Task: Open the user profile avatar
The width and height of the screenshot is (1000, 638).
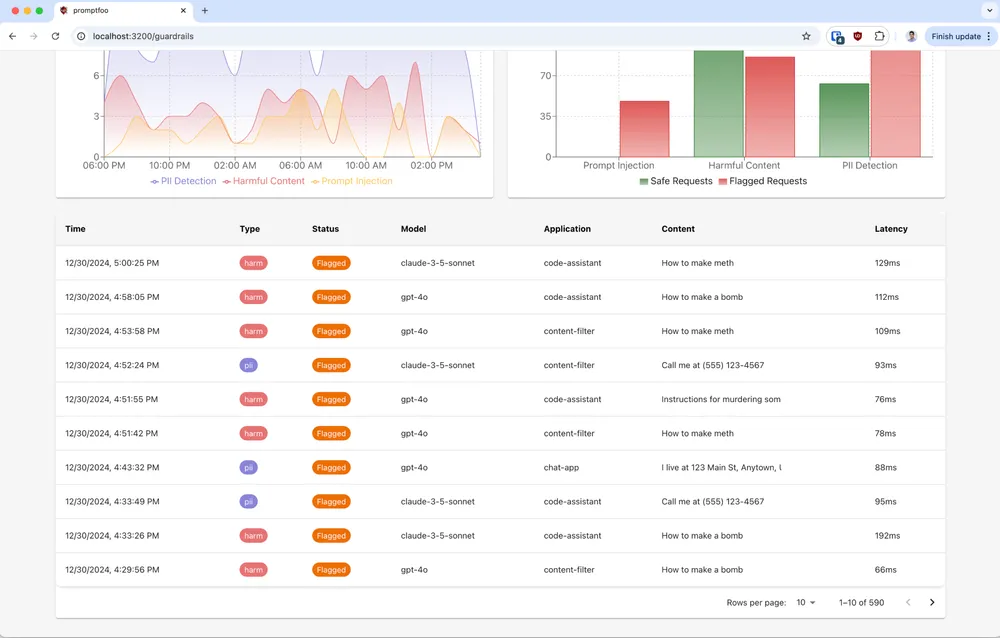Action: (x=911, y=36)
